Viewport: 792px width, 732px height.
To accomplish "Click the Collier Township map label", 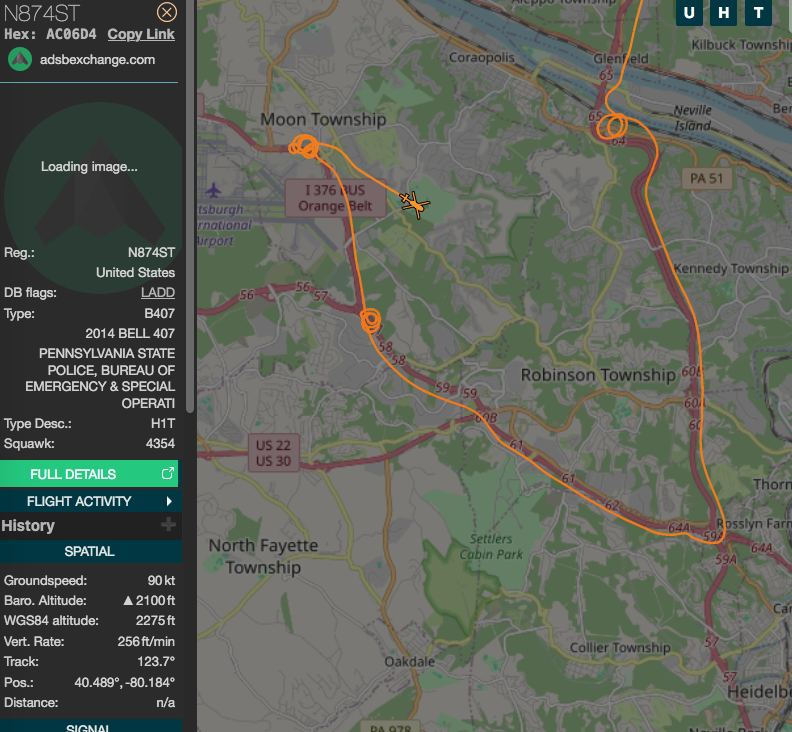I will tap(620, 647).
